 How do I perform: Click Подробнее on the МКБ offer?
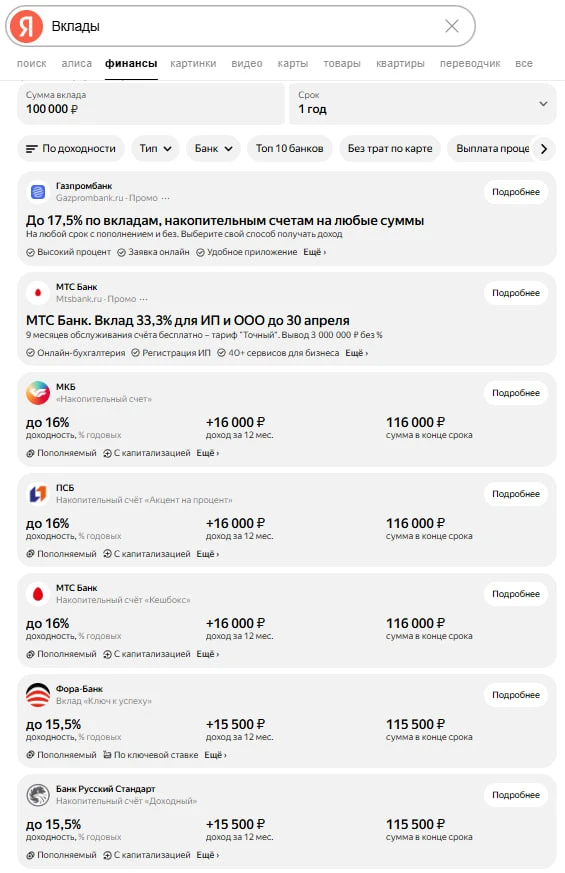click(x=516, y=393)
